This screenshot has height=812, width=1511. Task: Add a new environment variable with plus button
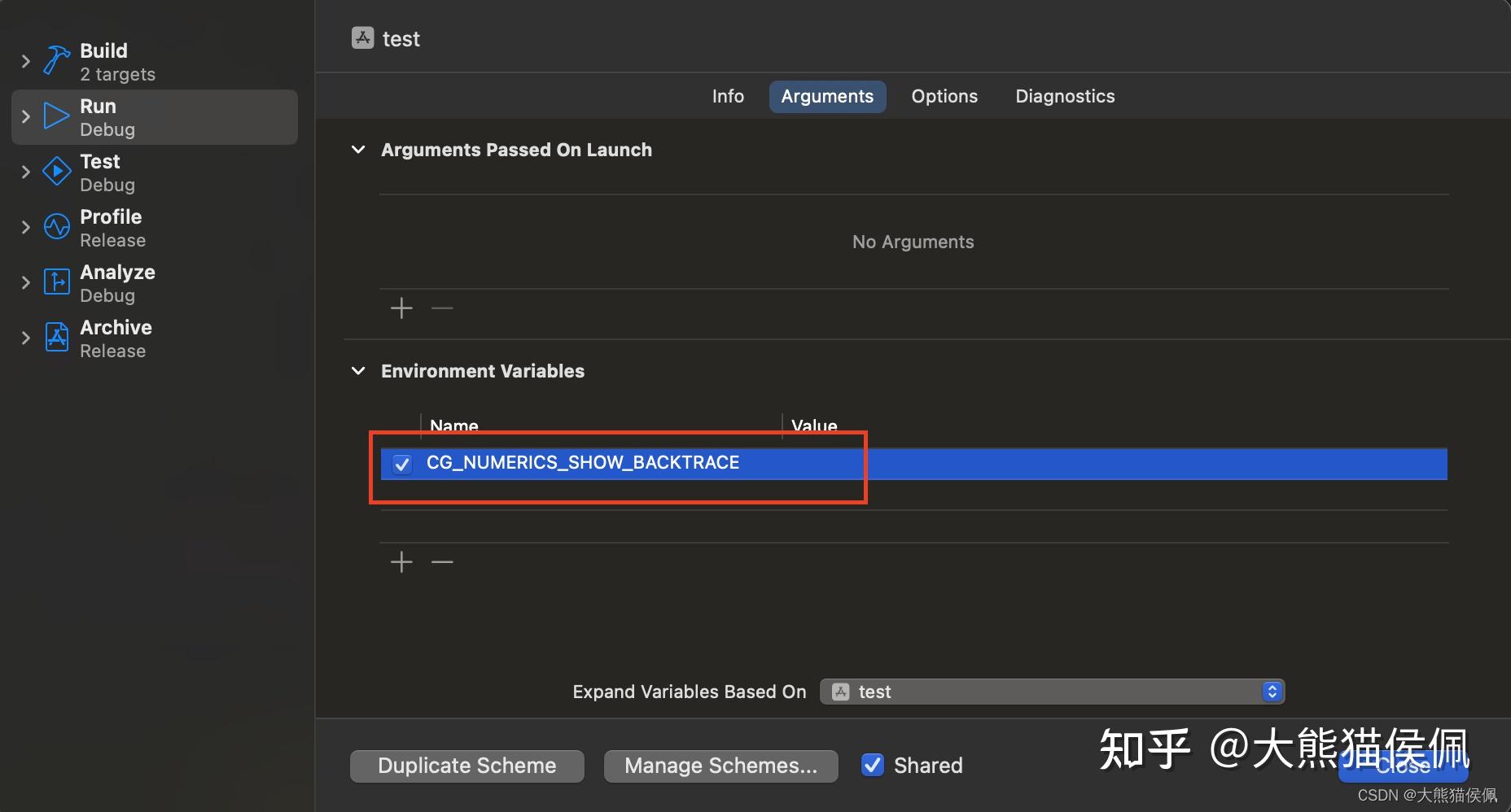click(x=401, y=561)
